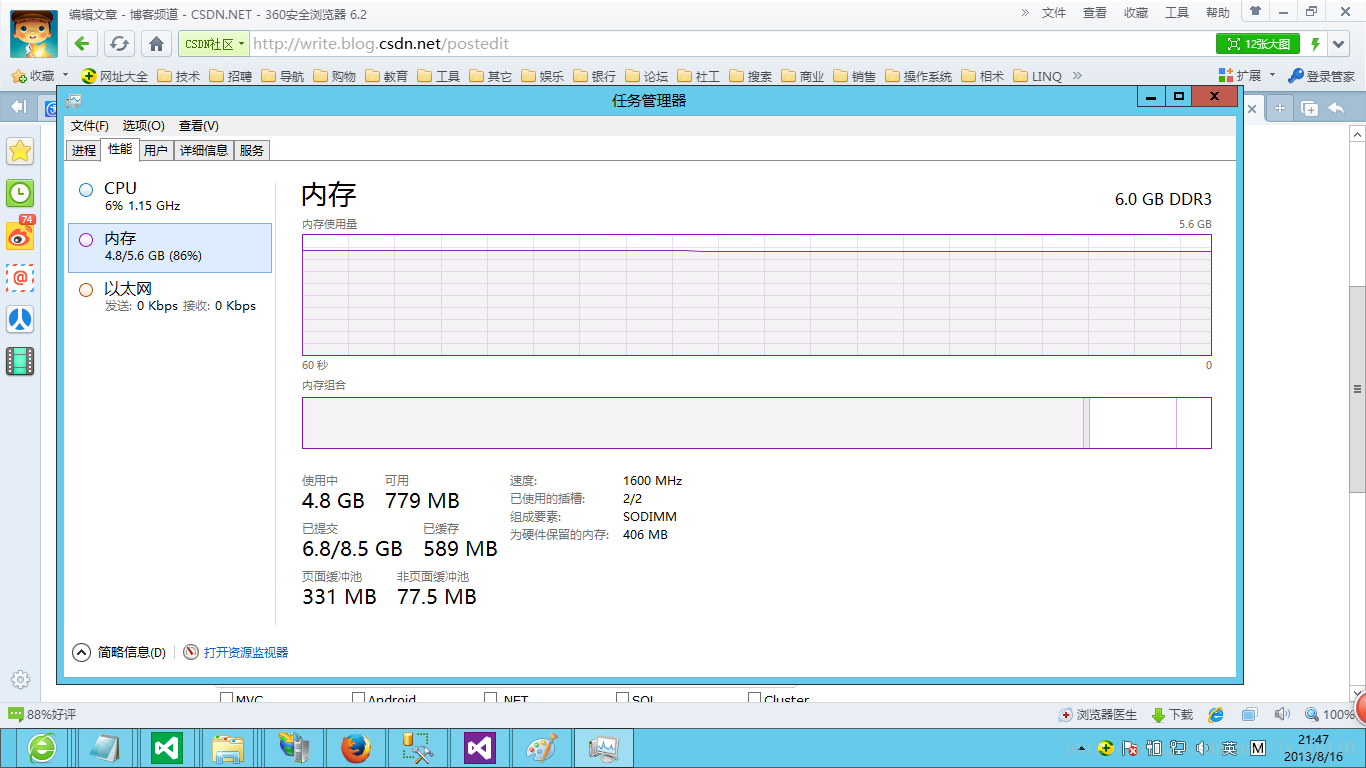Click the 100% zoom control
Screen dimensions: 1366x768
tap(1330, 715)
